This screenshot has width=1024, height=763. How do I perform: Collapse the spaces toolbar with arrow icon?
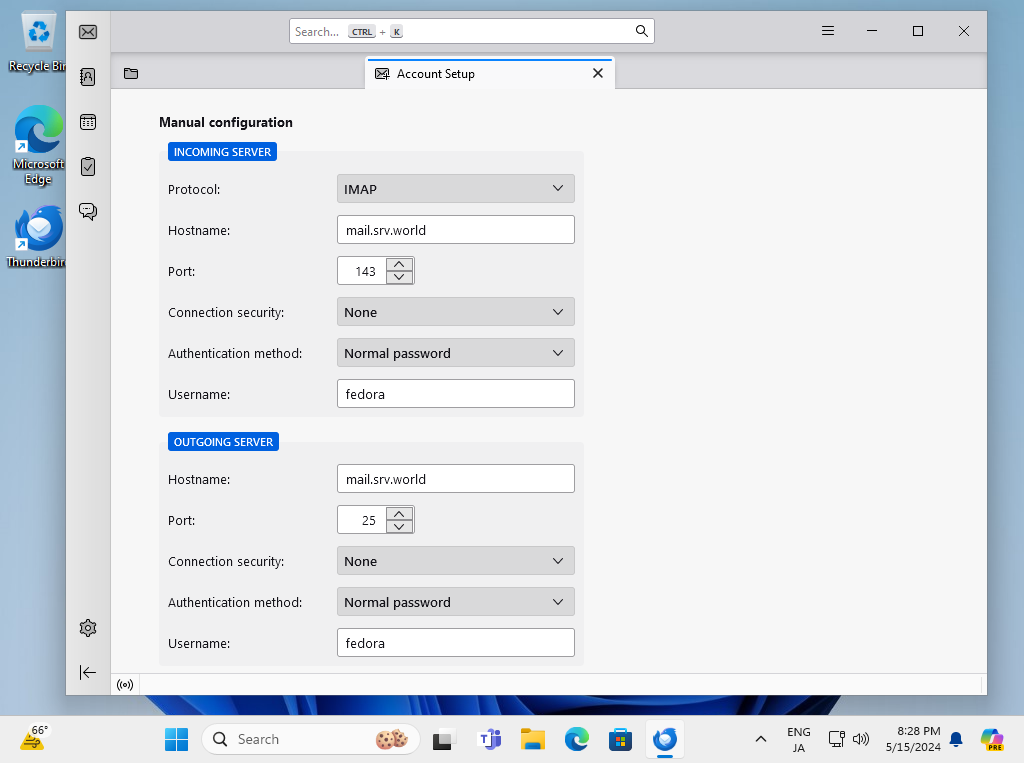point(88,672)
